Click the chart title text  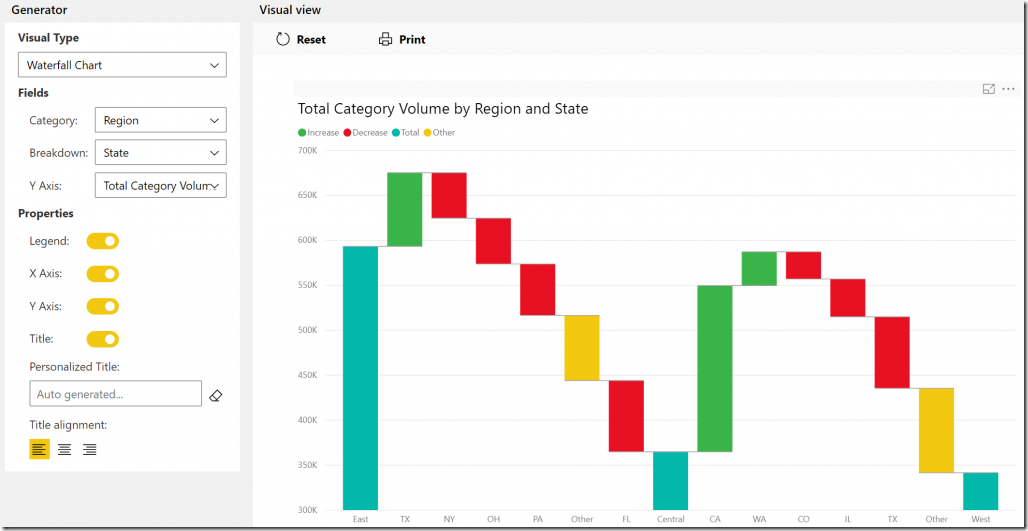click(443, 109)
